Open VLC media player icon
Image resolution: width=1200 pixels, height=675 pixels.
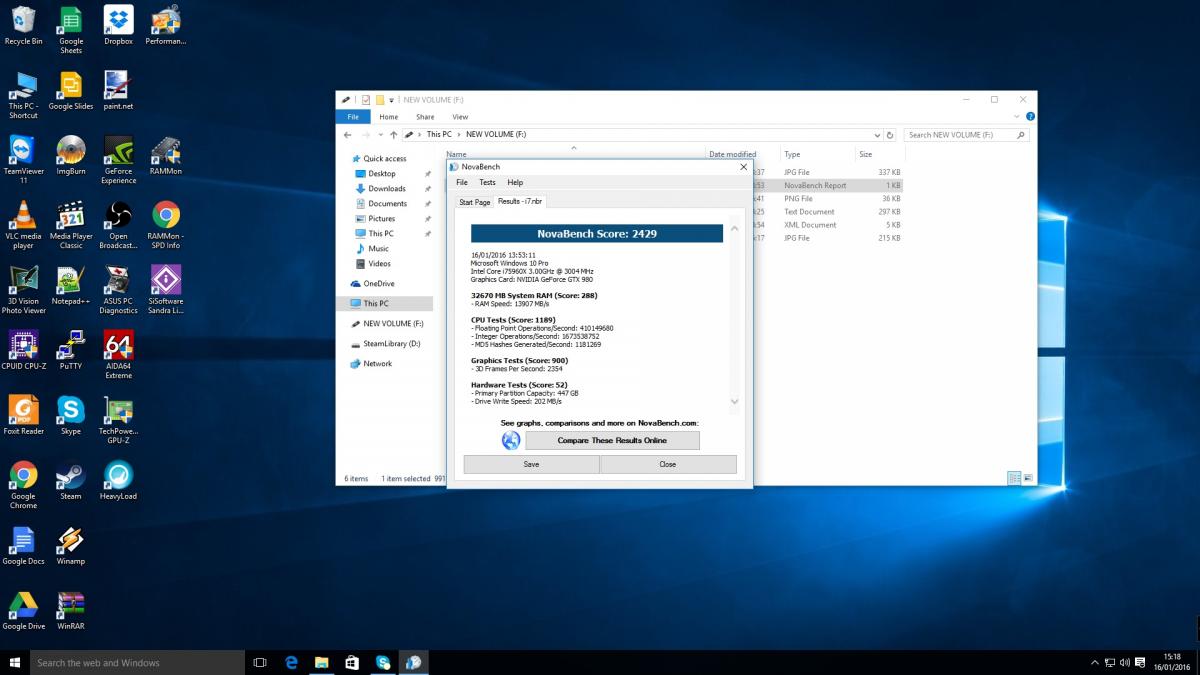coord(23,226)
